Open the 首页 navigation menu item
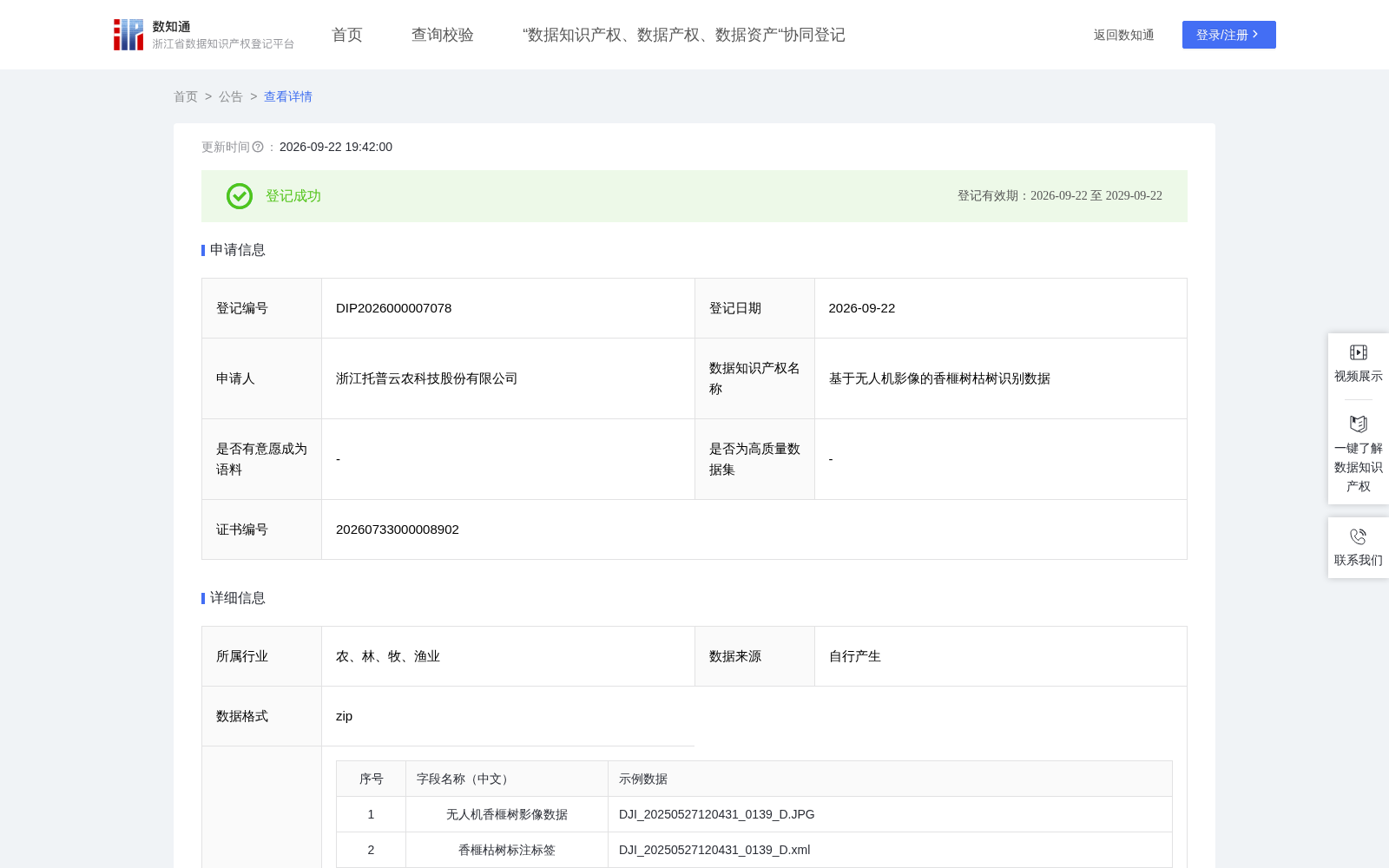The image size is (1389, 868). coord(347,35)
